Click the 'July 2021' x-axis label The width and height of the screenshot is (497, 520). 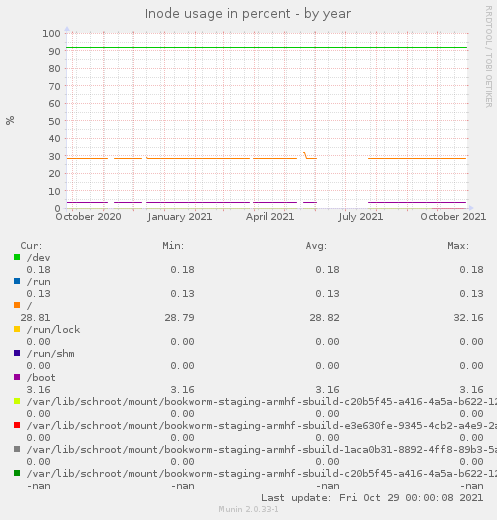361,217
